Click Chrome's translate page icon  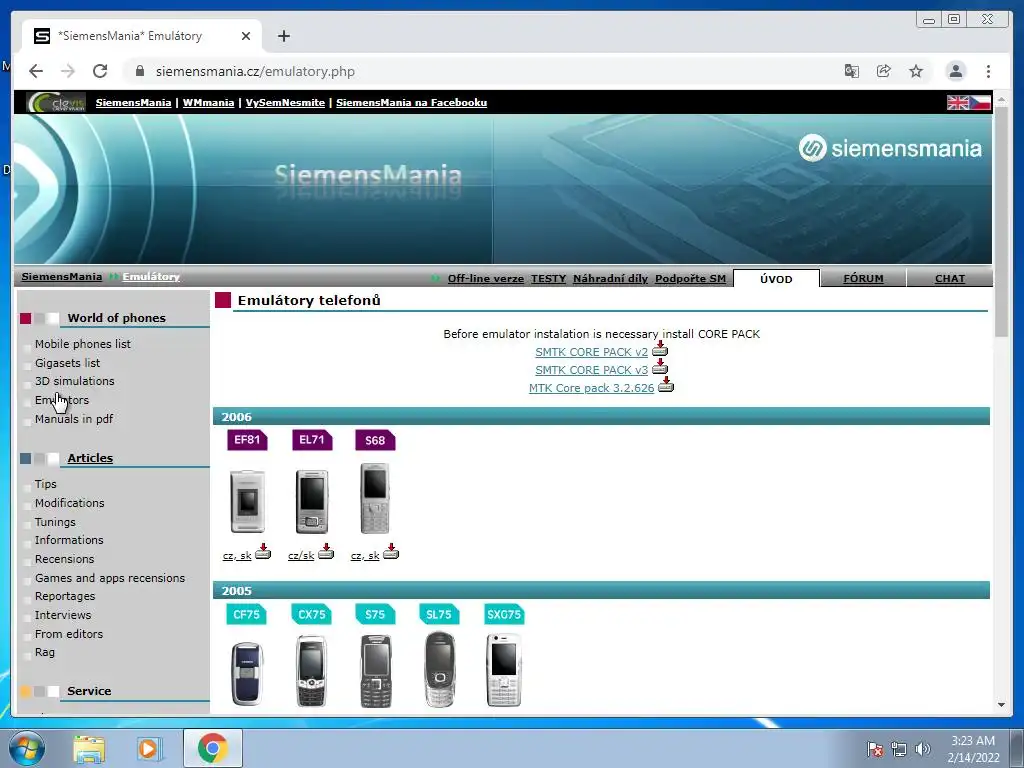click(x=852, y=71)
